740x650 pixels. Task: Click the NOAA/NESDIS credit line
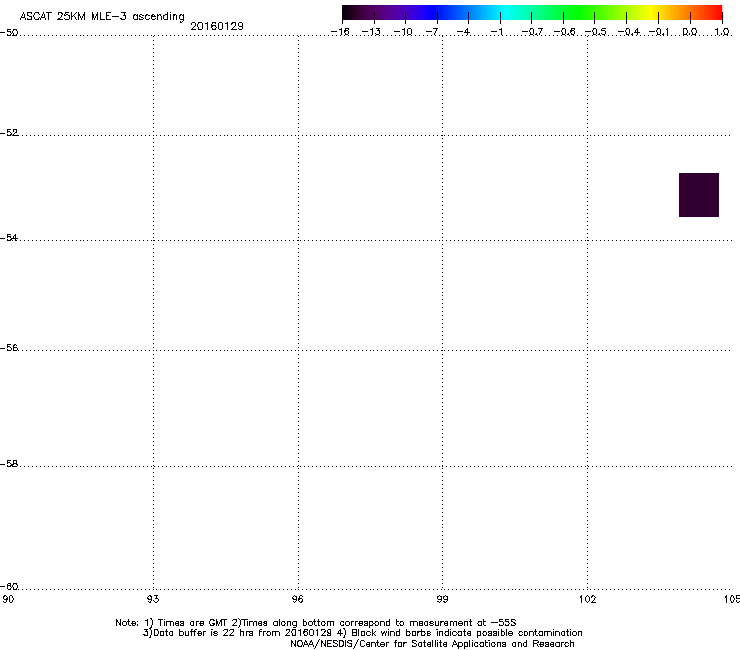(432, 644)
